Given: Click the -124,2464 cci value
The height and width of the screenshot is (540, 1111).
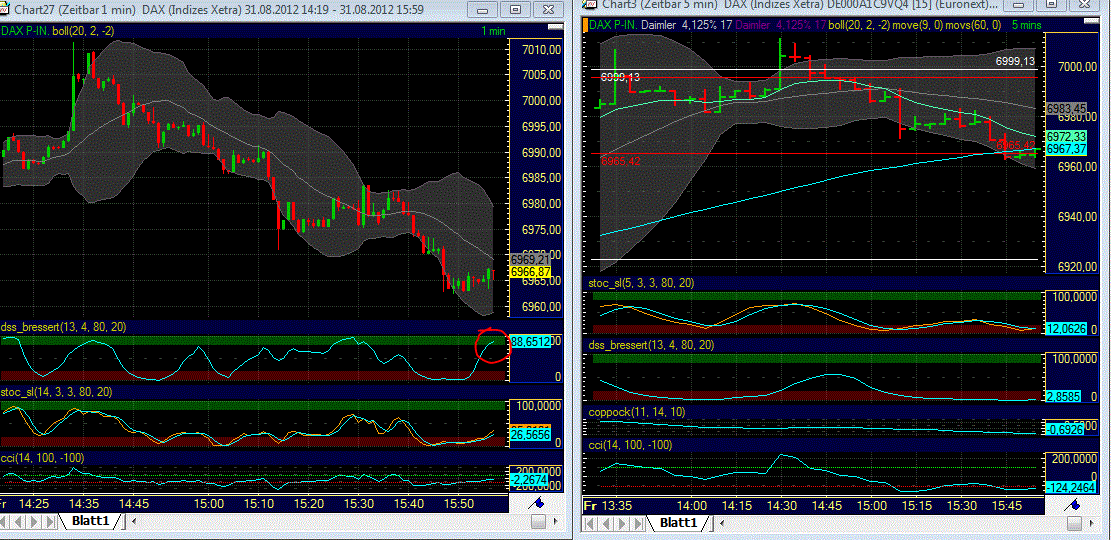Looking at the screenshot, I should click(x=1070, y=488).
